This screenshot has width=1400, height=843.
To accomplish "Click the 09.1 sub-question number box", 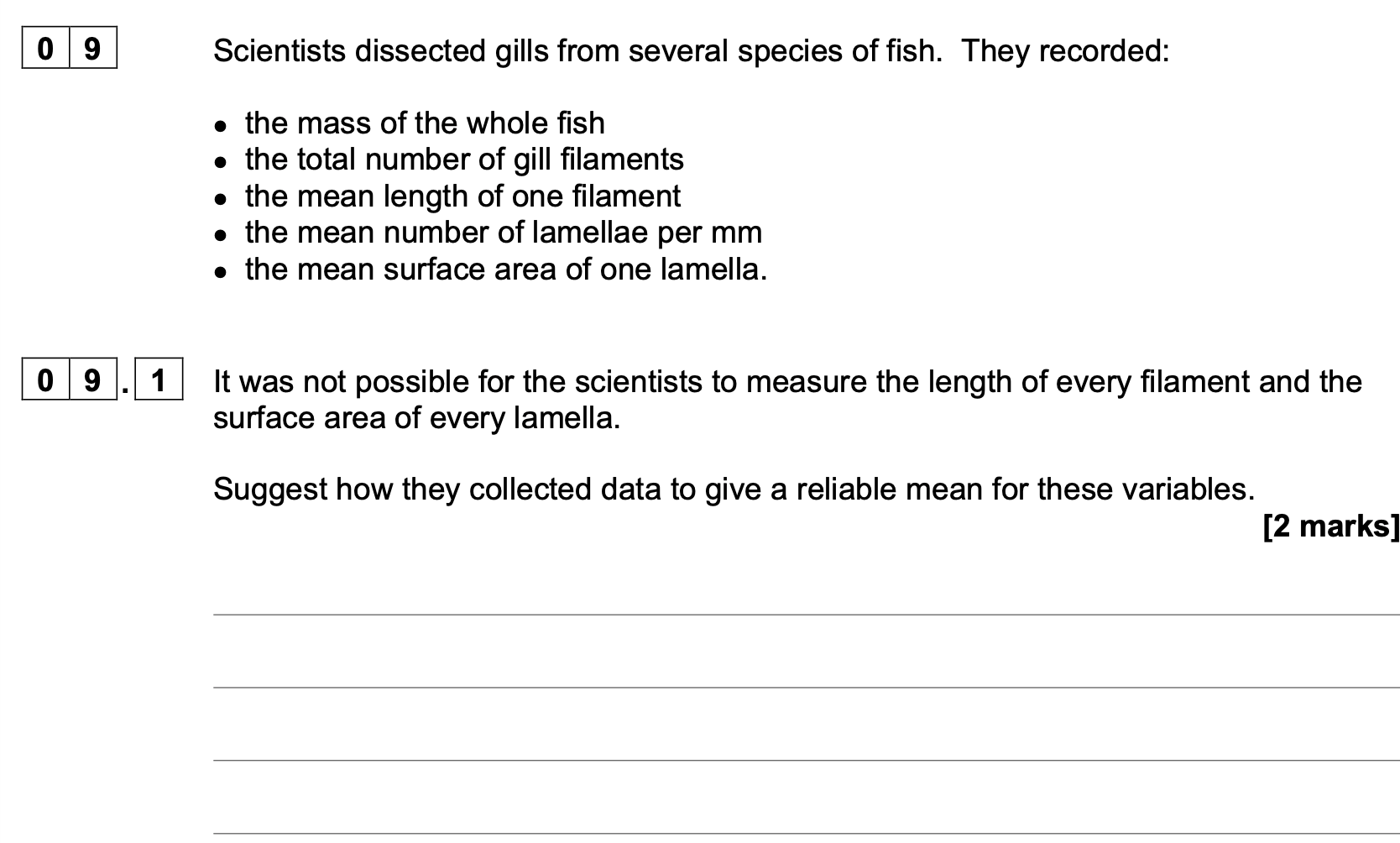I will pos(102,380).
